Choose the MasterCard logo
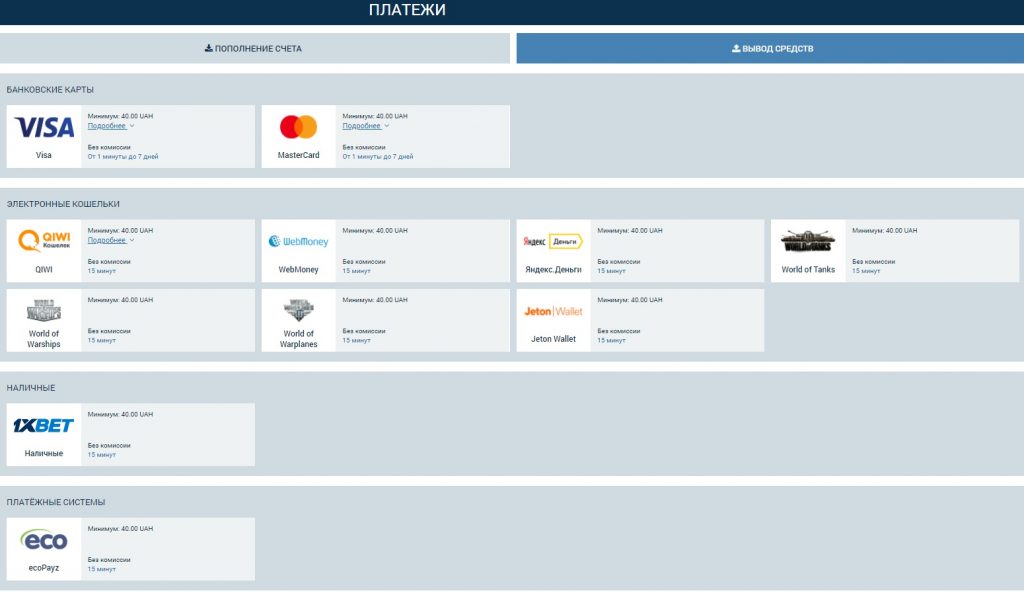 (298, 127)
